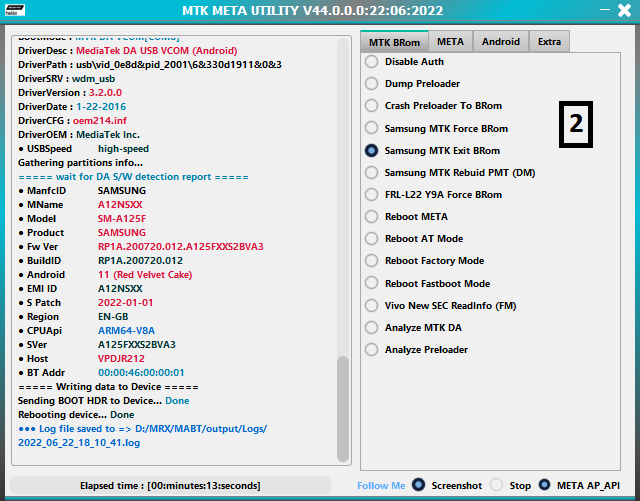Choose Samsung MTK Rebuid PMT (DM)
Image resolution: width=640 pixels, height=501 pixels.
pos(450,173)
